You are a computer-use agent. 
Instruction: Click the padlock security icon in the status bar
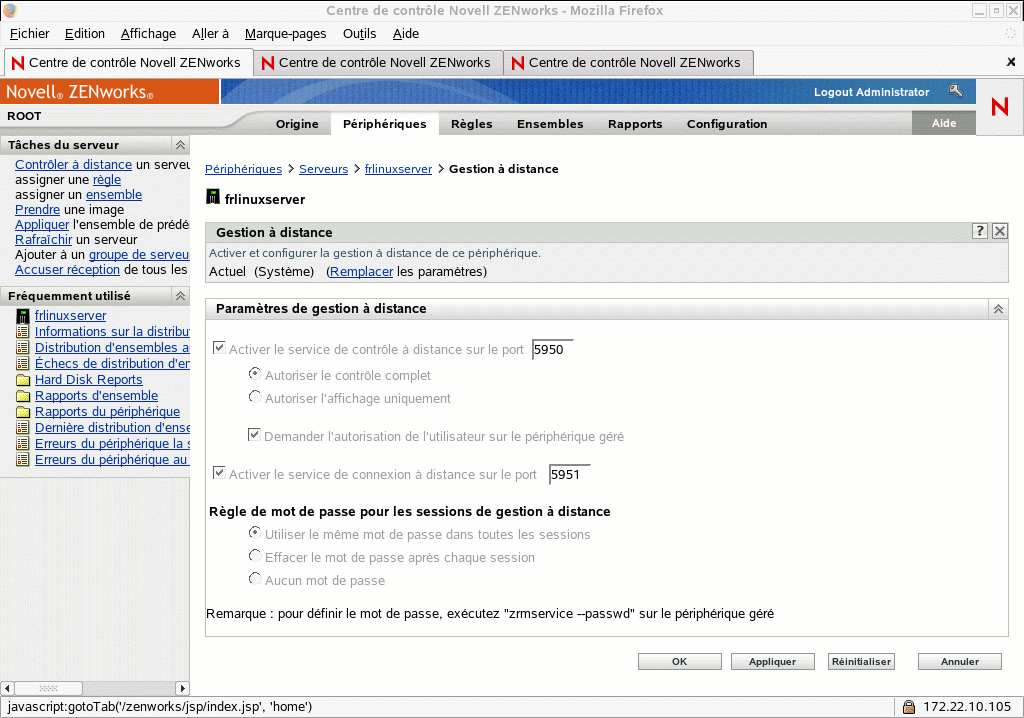coord(908,707)
